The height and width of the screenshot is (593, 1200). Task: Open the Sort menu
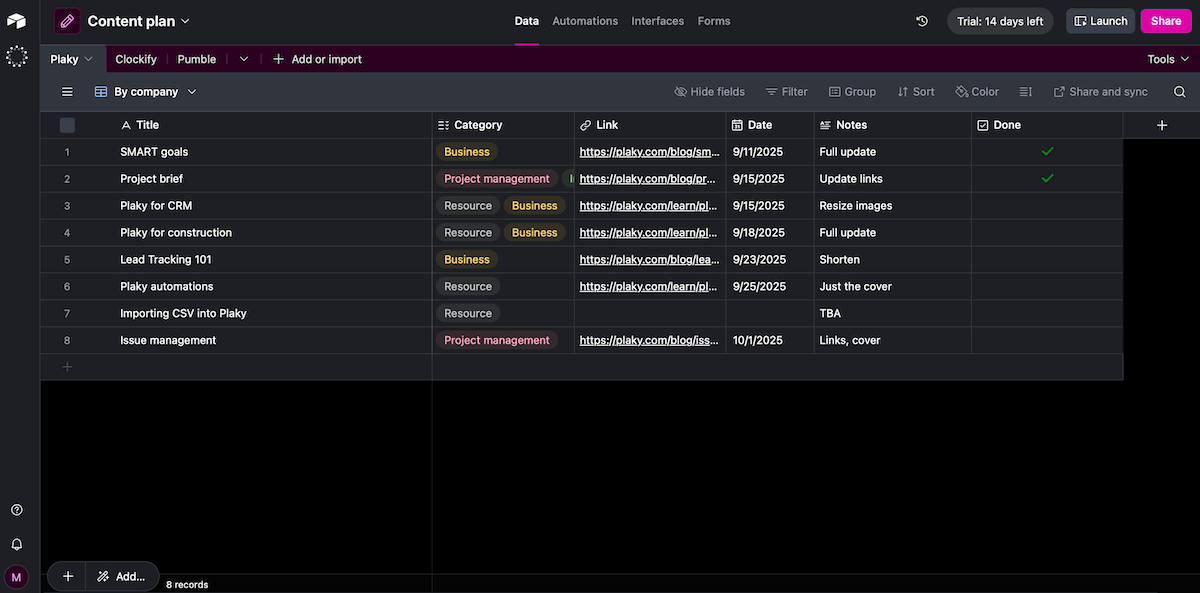click(915, 91)
